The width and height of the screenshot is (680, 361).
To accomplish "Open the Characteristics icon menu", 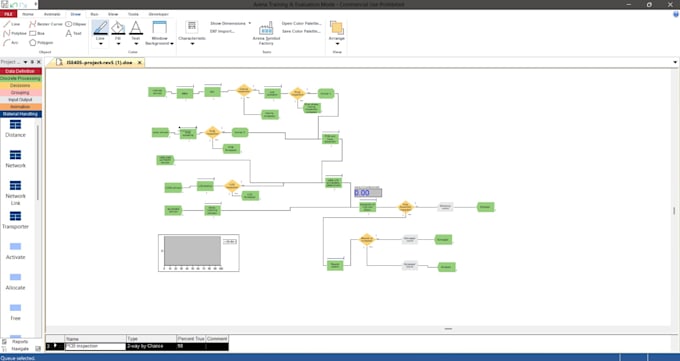I will pos(192,33).
